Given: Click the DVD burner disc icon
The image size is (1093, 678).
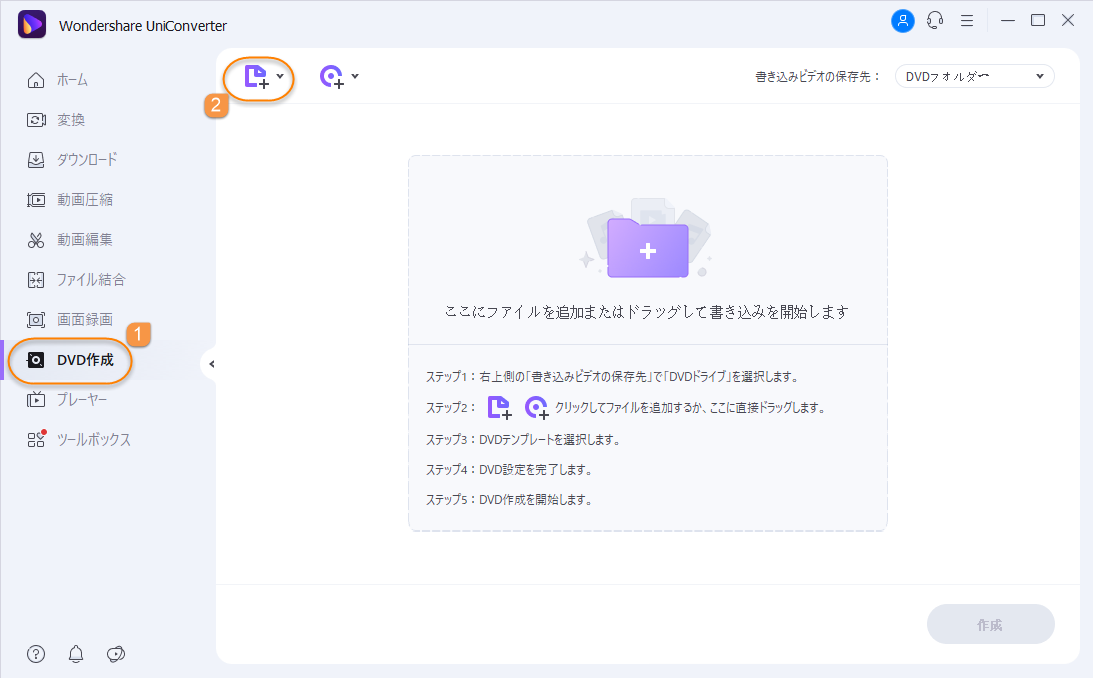Looking at the screenshot, I should [36, 360].
